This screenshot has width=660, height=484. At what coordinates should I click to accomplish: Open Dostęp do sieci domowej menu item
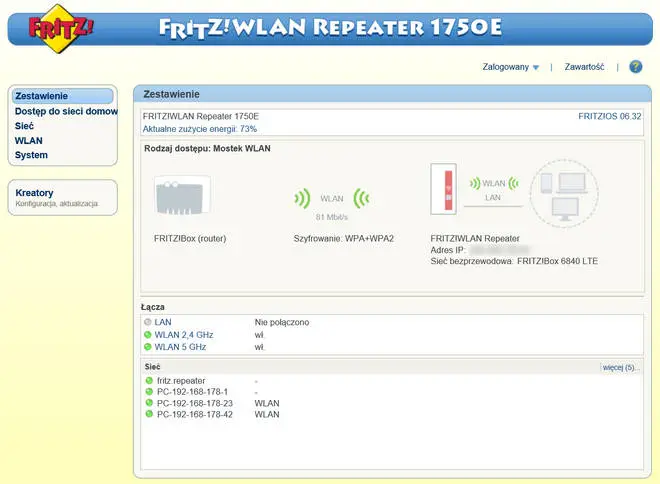click(x=66, y=112)
